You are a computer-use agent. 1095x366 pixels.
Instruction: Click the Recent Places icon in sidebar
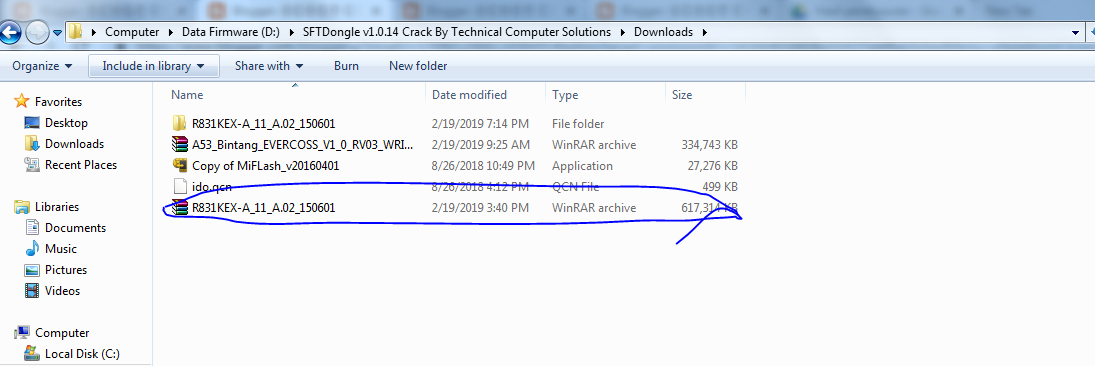[x=32, y=165]
